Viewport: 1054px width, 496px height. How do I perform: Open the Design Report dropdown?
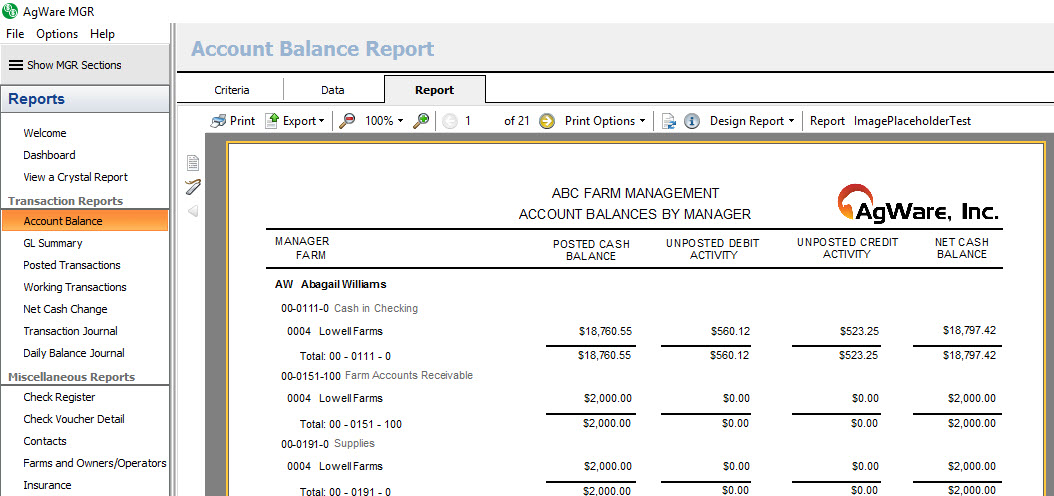[751, 121]
